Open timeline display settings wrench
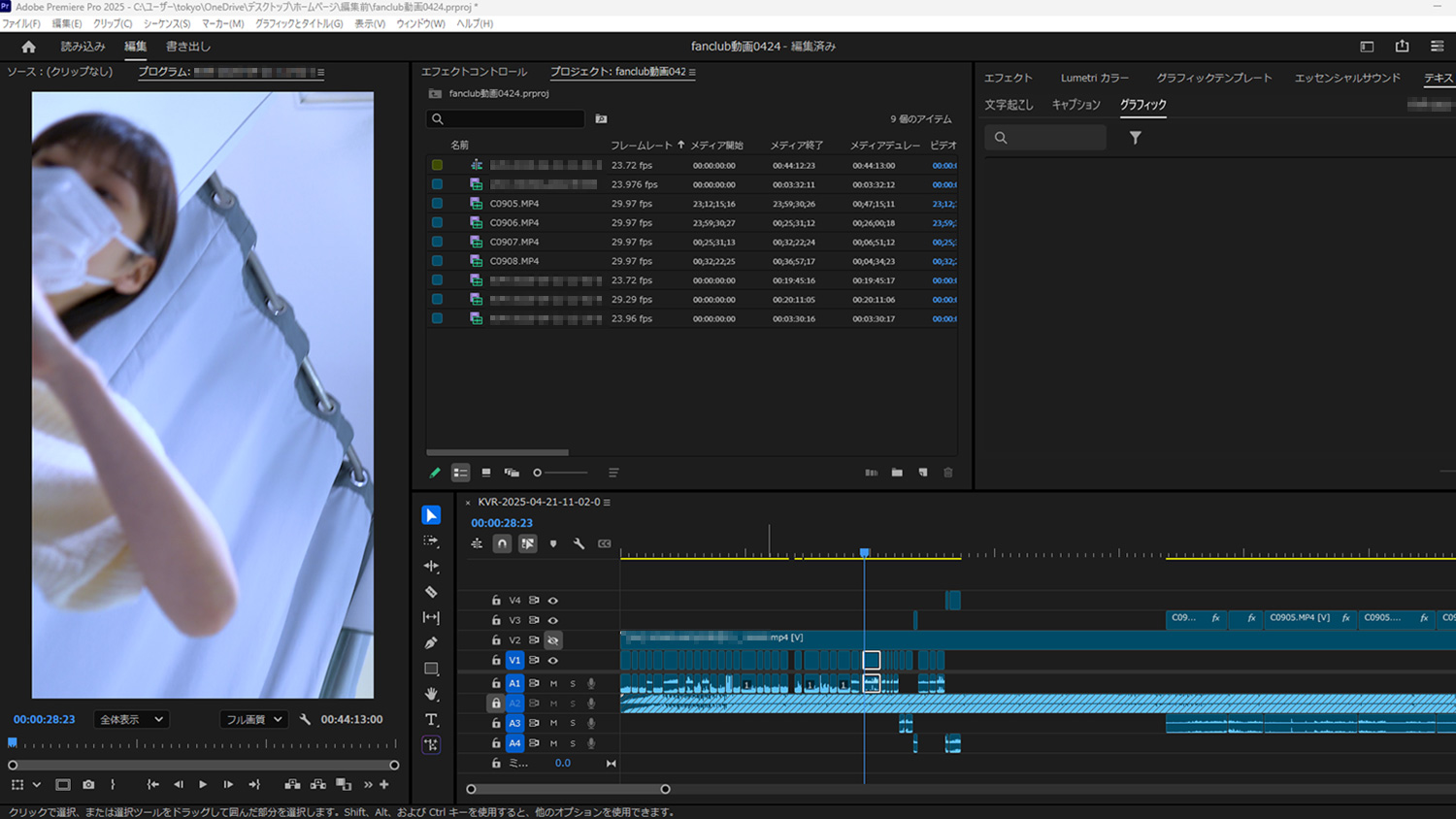The height and width of the screenshot is (819, 1456). (579, 543)
